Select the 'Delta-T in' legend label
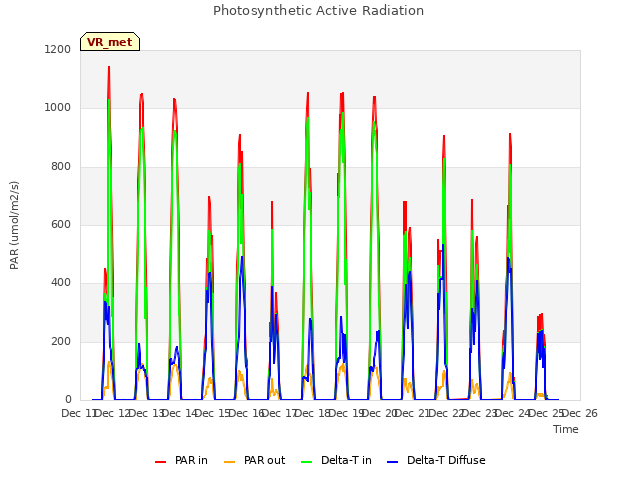 tap(346, 460)
